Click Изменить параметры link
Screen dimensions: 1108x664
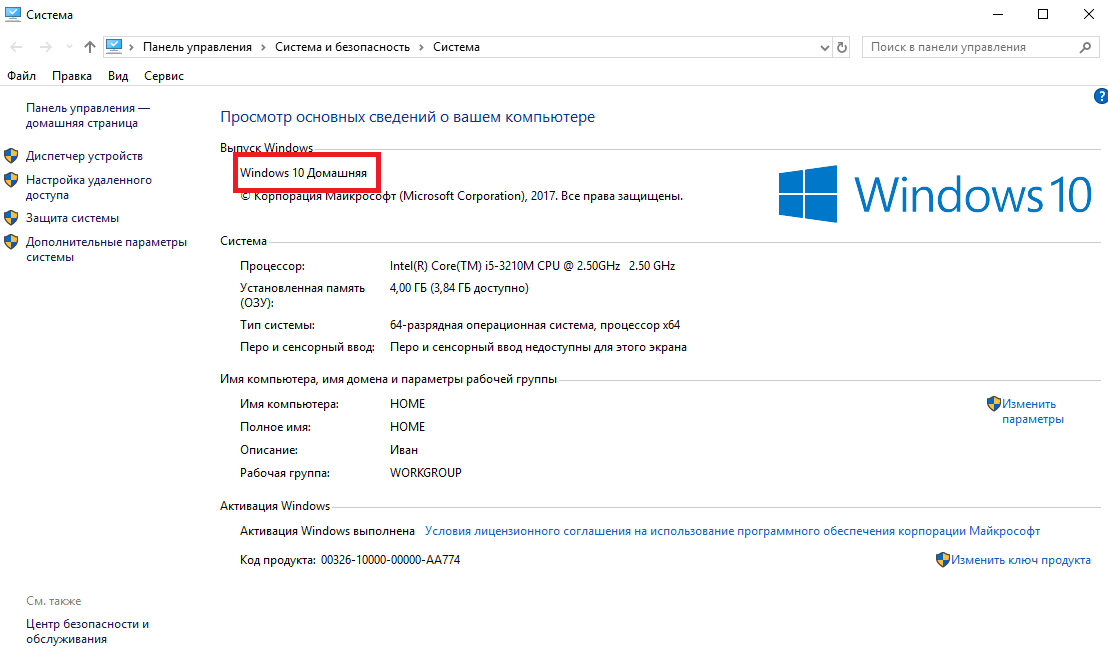1032,411
